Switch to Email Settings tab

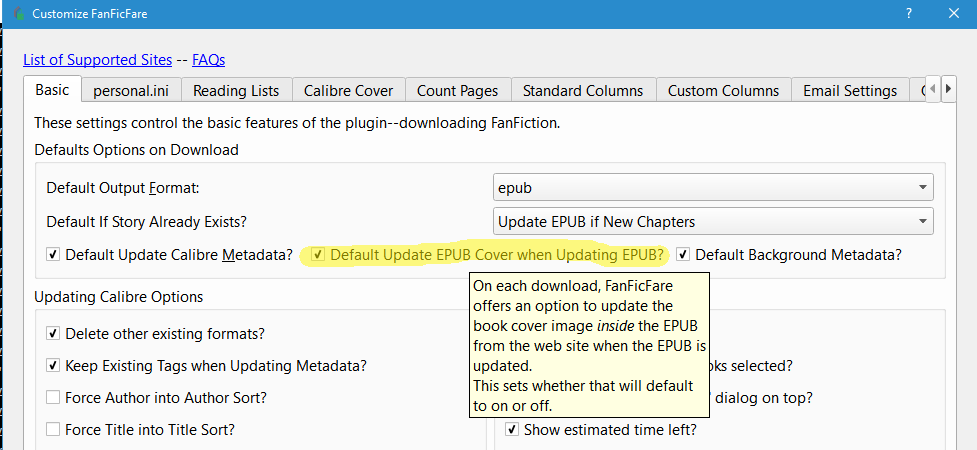850,91
